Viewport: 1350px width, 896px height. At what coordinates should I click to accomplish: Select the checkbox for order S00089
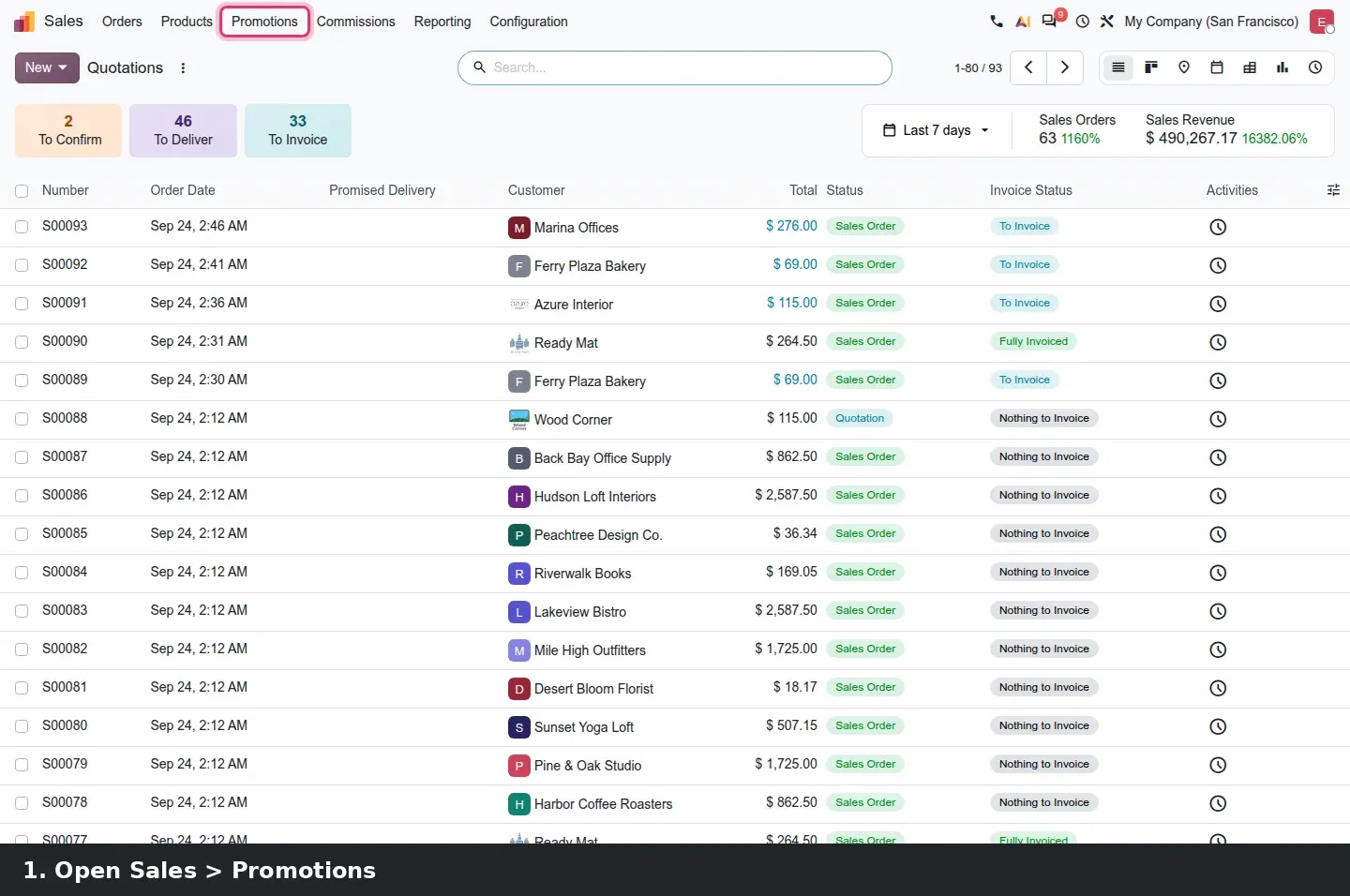coord(22,381)
